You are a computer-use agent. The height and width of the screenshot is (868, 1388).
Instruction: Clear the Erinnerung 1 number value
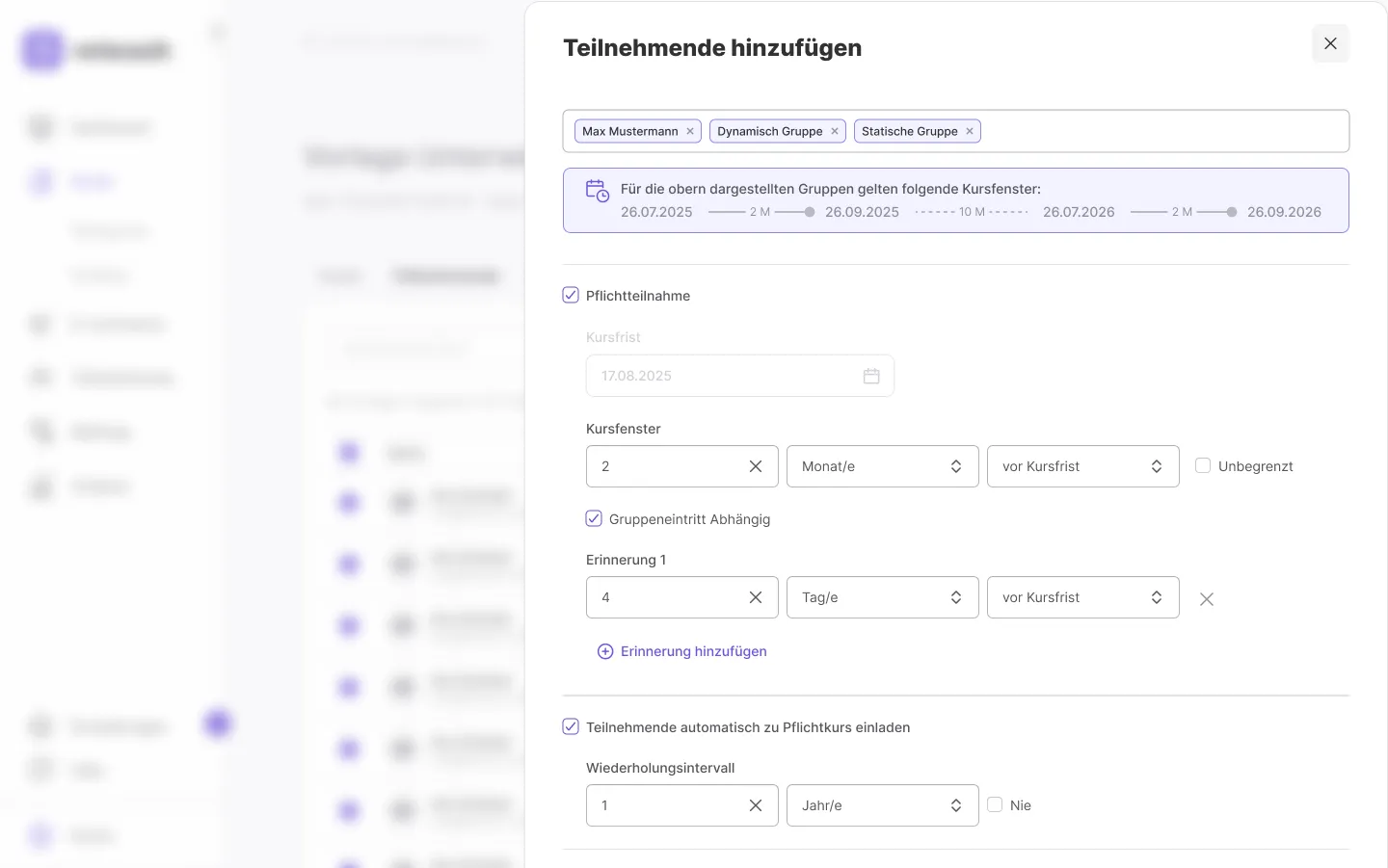point(756,597)
